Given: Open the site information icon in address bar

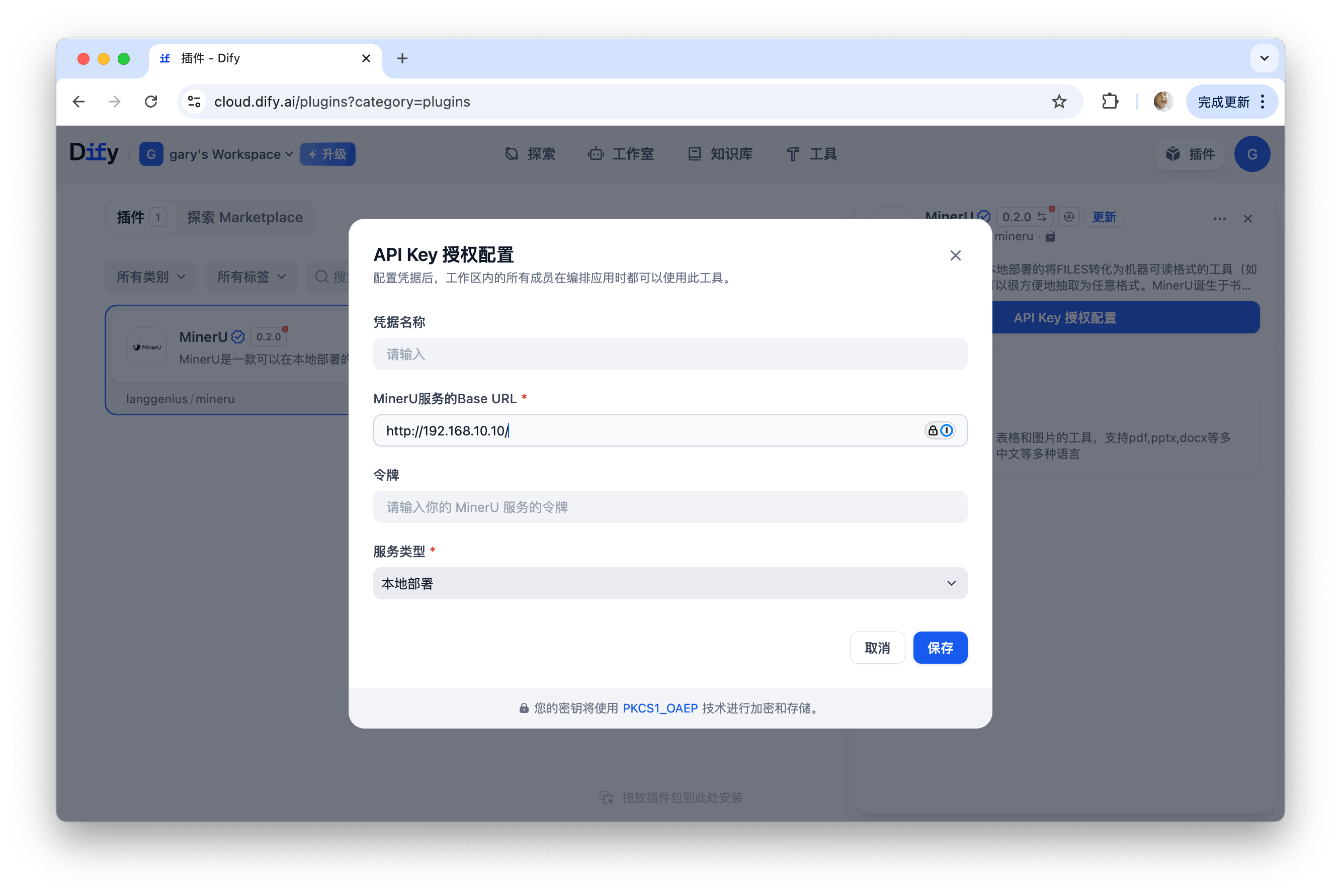Looking at the screenshot, I should [x=194, y=102].
